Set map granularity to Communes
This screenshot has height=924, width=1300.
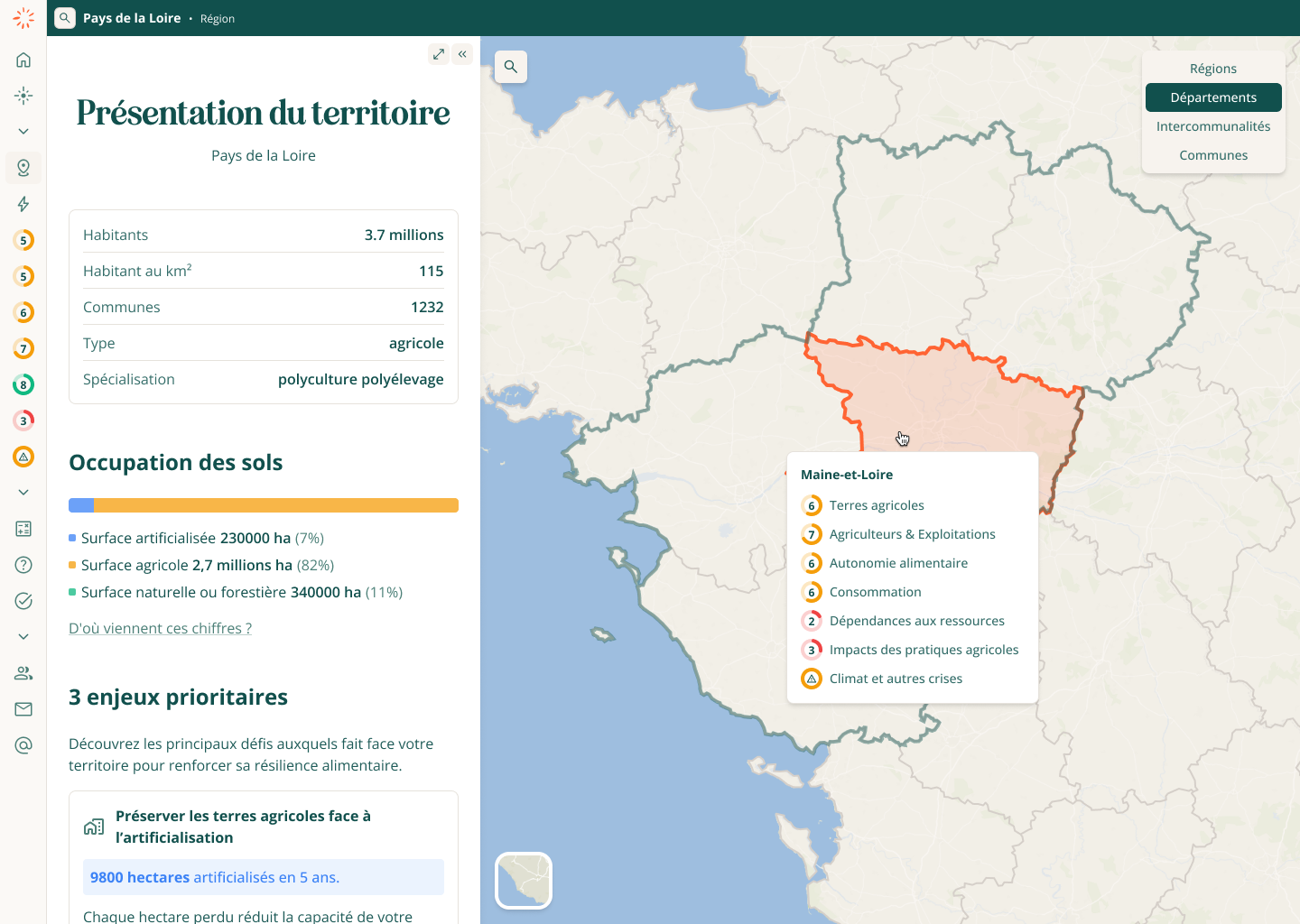click(1212, 155)
